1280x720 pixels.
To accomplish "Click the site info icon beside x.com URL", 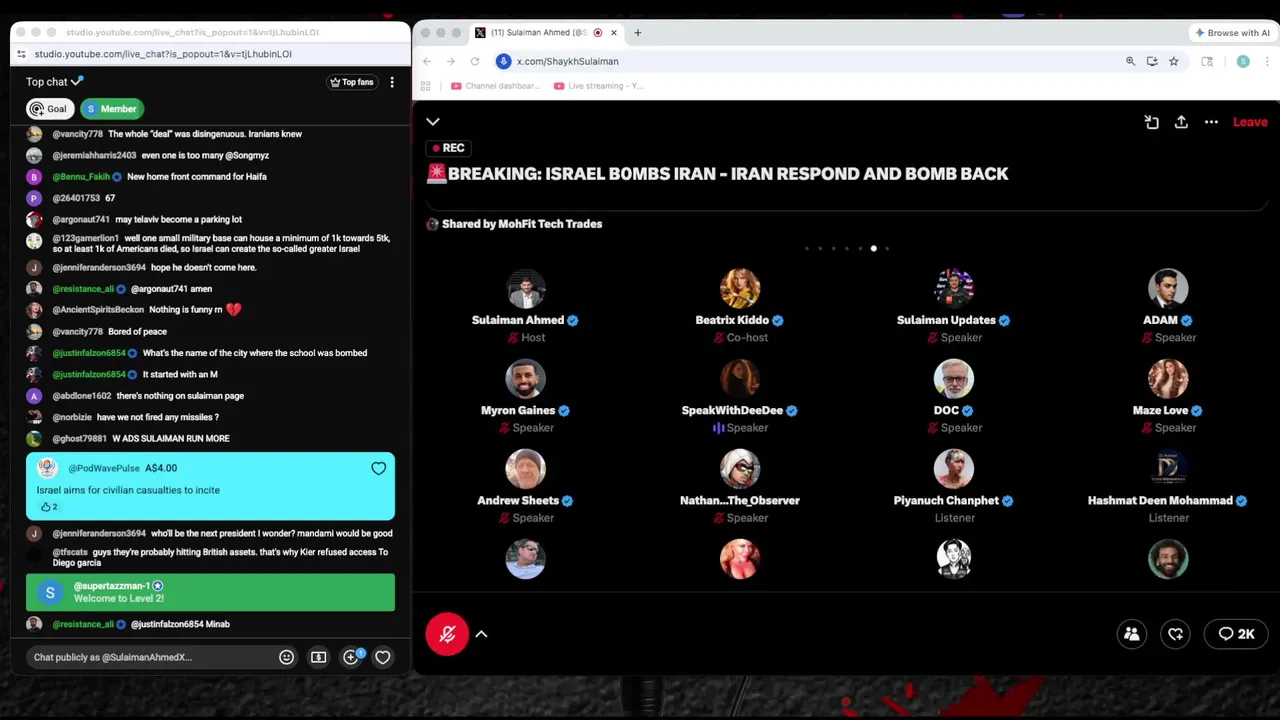I will 504,61.
